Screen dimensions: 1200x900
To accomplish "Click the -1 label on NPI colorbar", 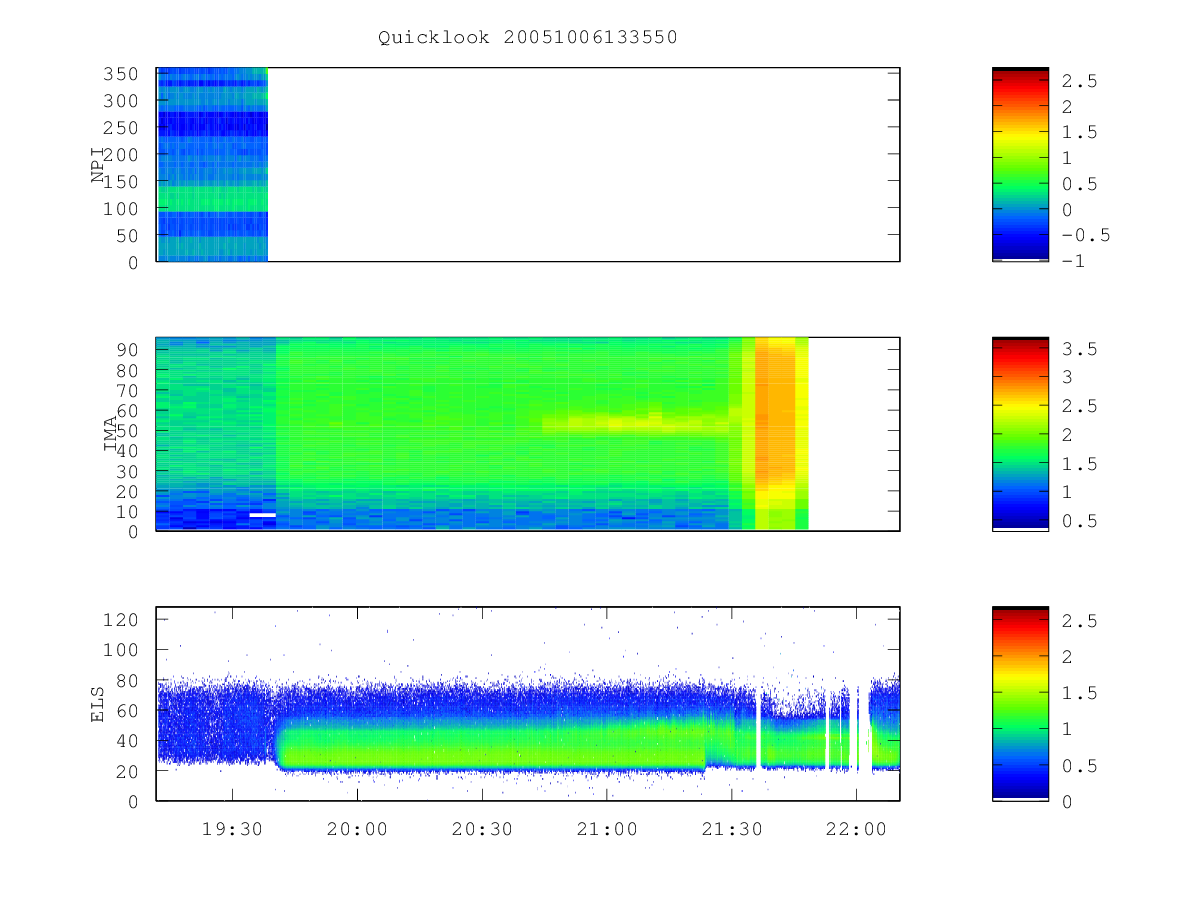I will [1075, 262].
